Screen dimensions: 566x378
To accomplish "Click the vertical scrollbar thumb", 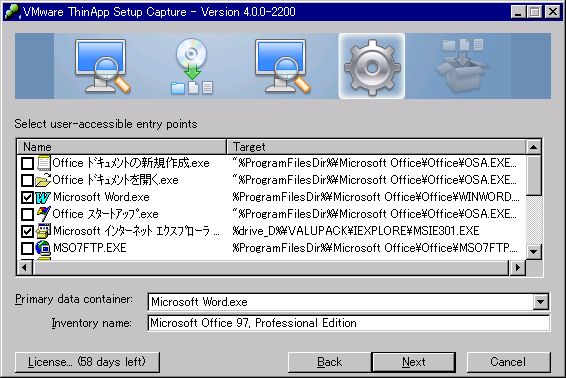I will [534, 175].
